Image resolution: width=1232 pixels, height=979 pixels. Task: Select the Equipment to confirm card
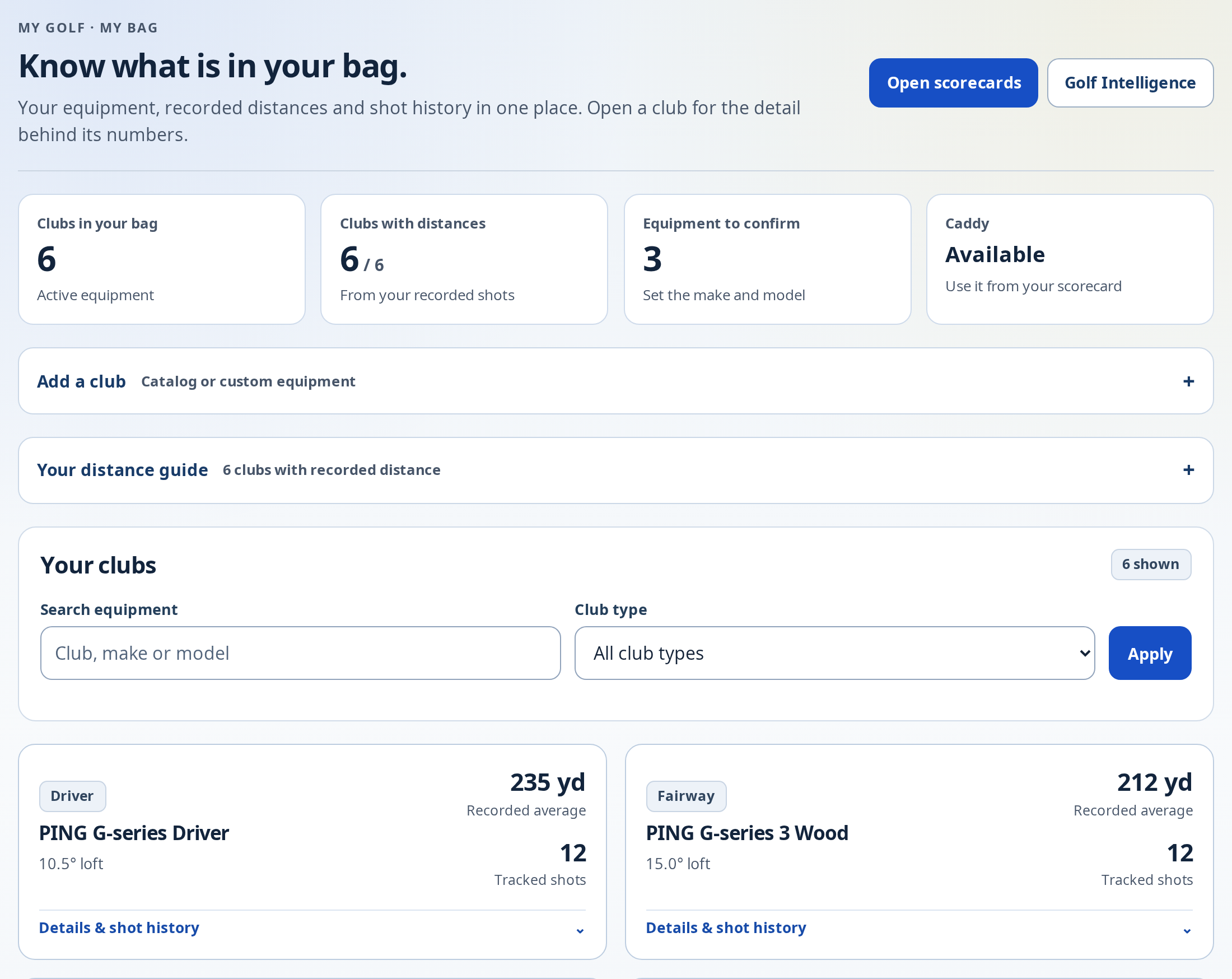click(x=767, y=259)
